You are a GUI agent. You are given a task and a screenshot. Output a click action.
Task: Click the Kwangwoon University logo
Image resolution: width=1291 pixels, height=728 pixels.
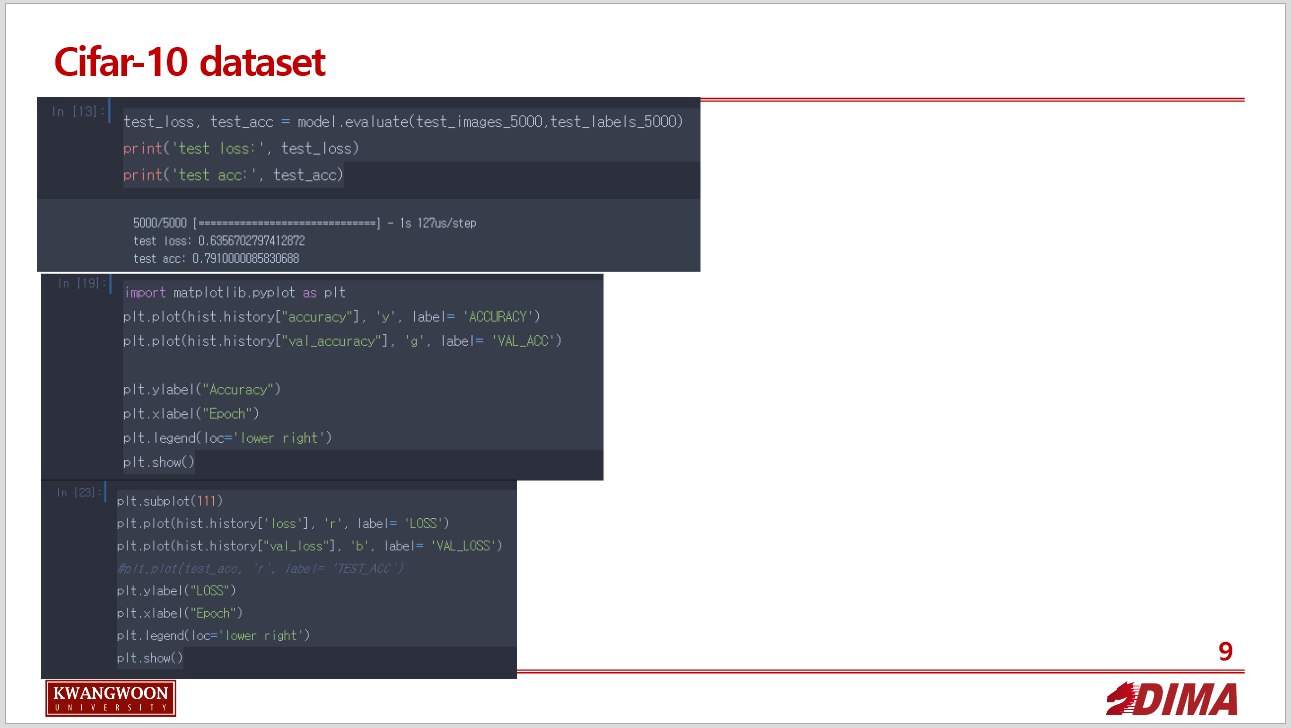tap(110, 698)
